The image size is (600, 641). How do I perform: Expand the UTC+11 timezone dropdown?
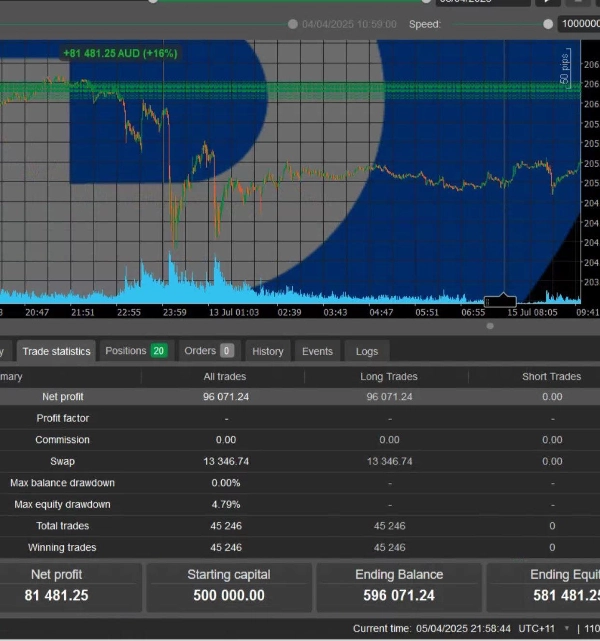coord(552,628)
